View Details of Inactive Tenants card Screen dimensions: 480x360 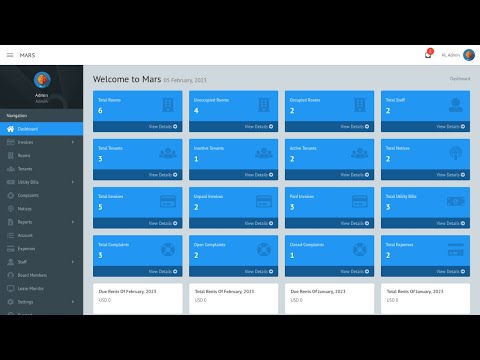259,175
